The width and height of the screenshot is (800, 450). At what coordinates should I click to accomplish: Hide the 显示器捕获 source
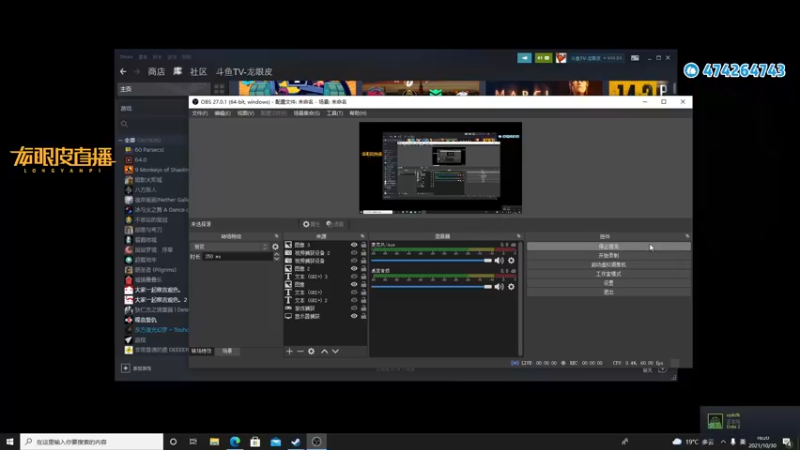click(x=354, y=316)
